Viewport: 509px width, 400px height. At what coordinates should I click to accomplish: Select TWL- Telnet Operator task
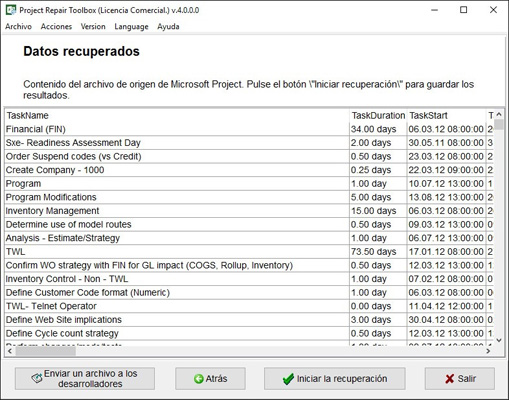click(177, 306)
